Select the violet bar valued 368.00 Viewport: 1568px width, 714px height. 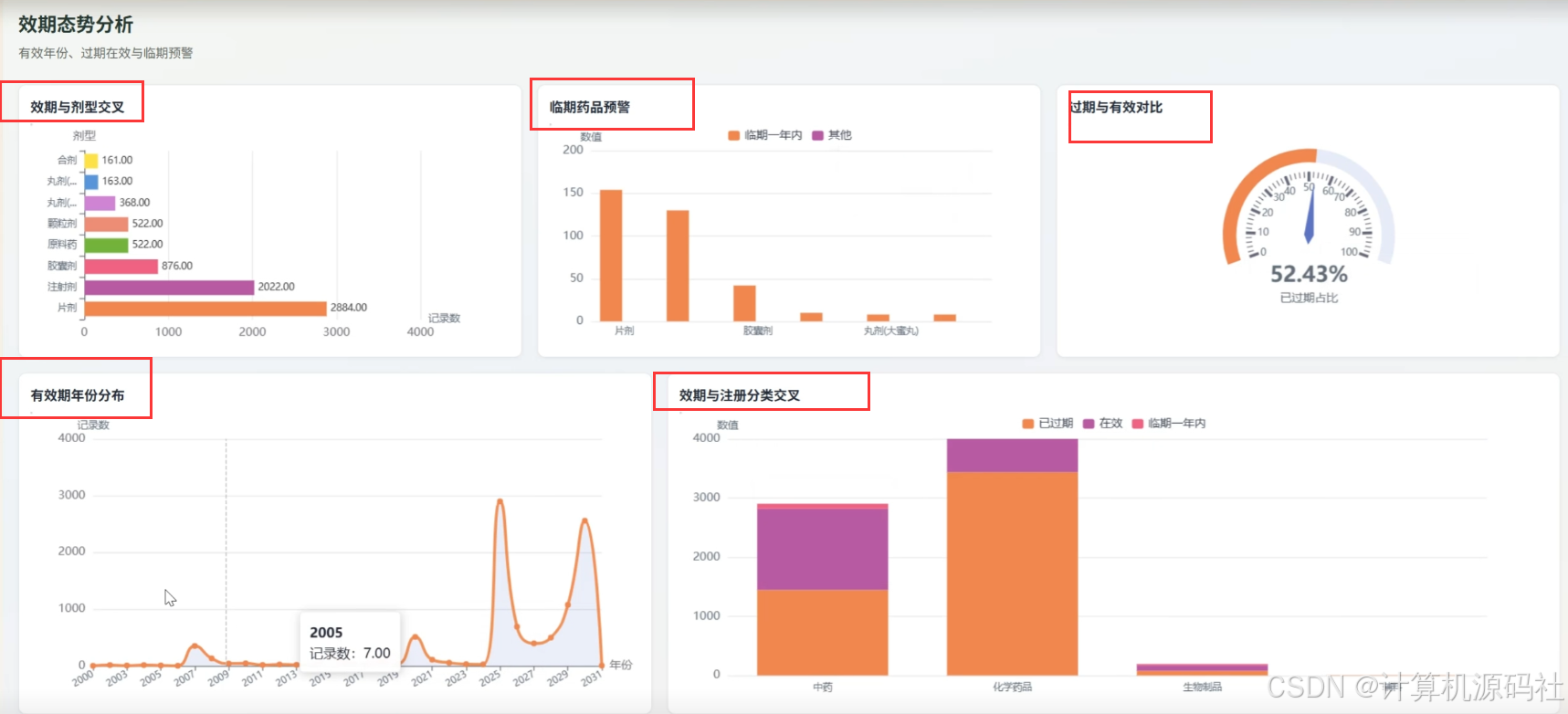tap(100, 203)
